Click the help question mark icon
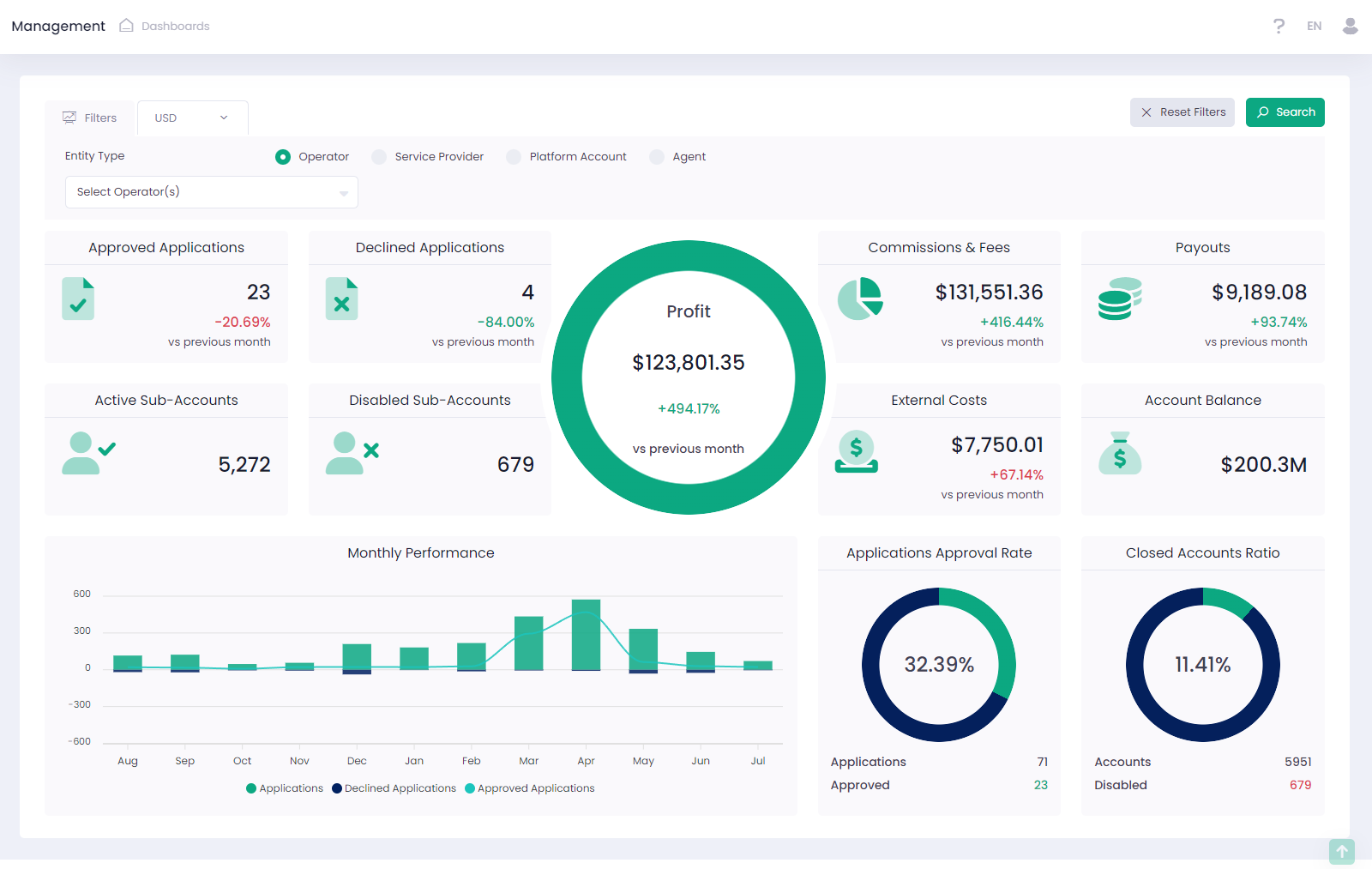The image size is (1372, 869). tap(1279, 26)
